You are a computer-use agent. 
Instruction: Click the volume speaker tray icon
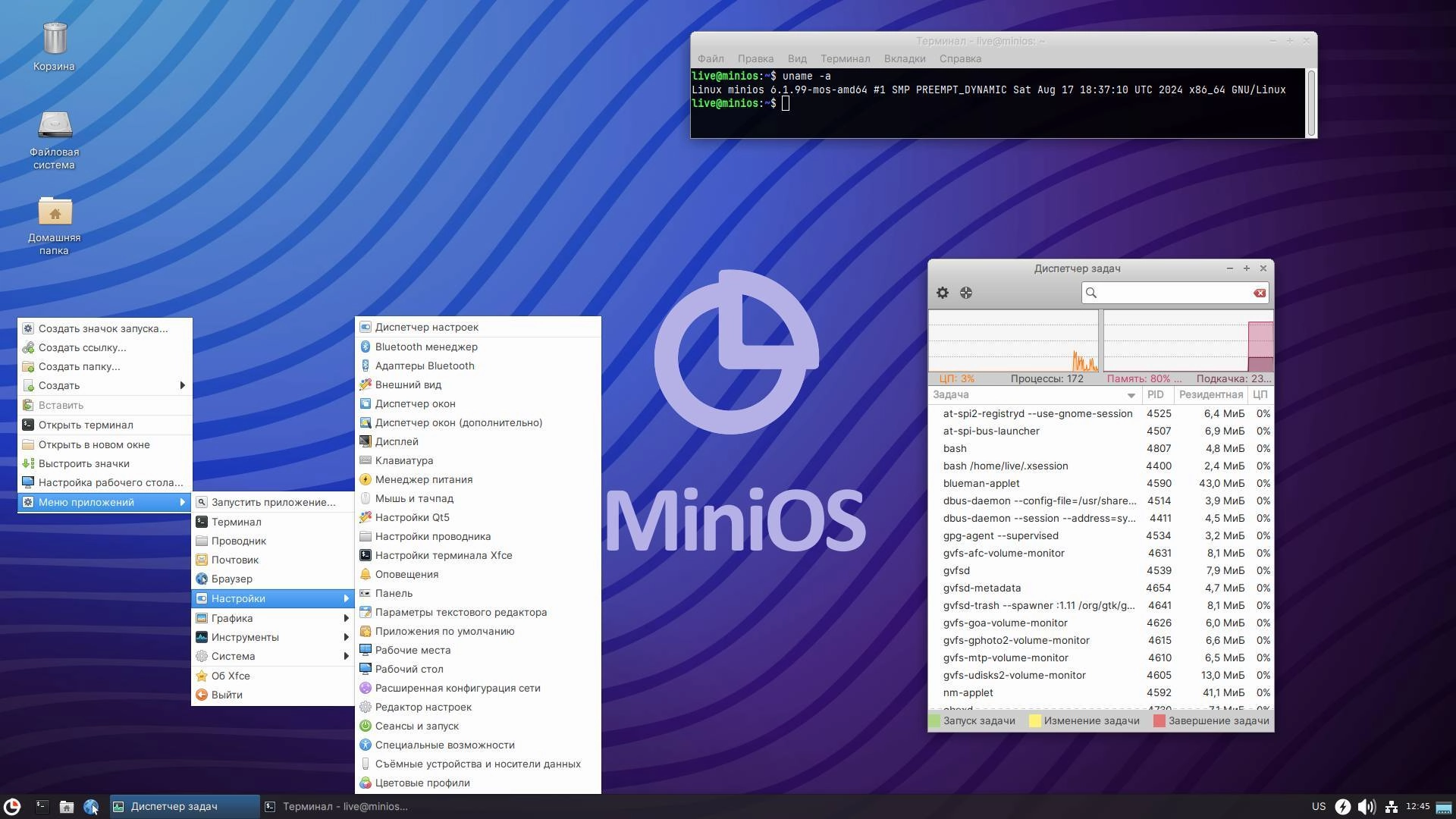pyautogui.click(x=1367, y=807)
